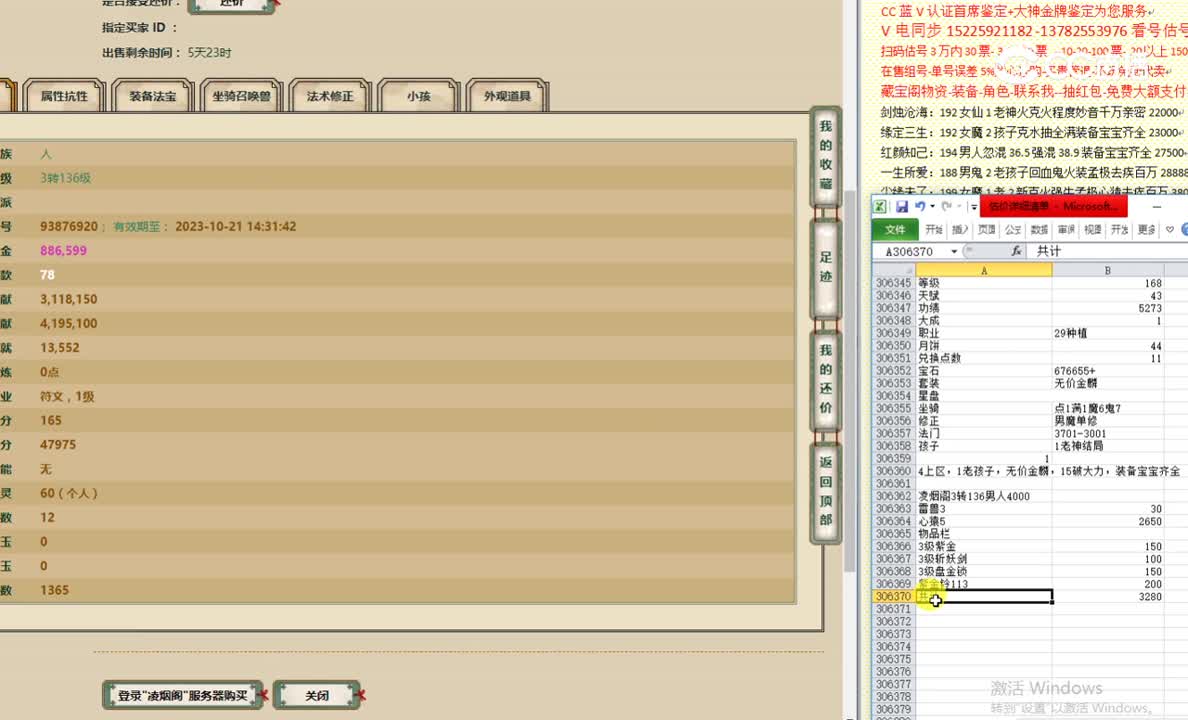Open the Undo history dropdown arrow

(x=932, y=207)
